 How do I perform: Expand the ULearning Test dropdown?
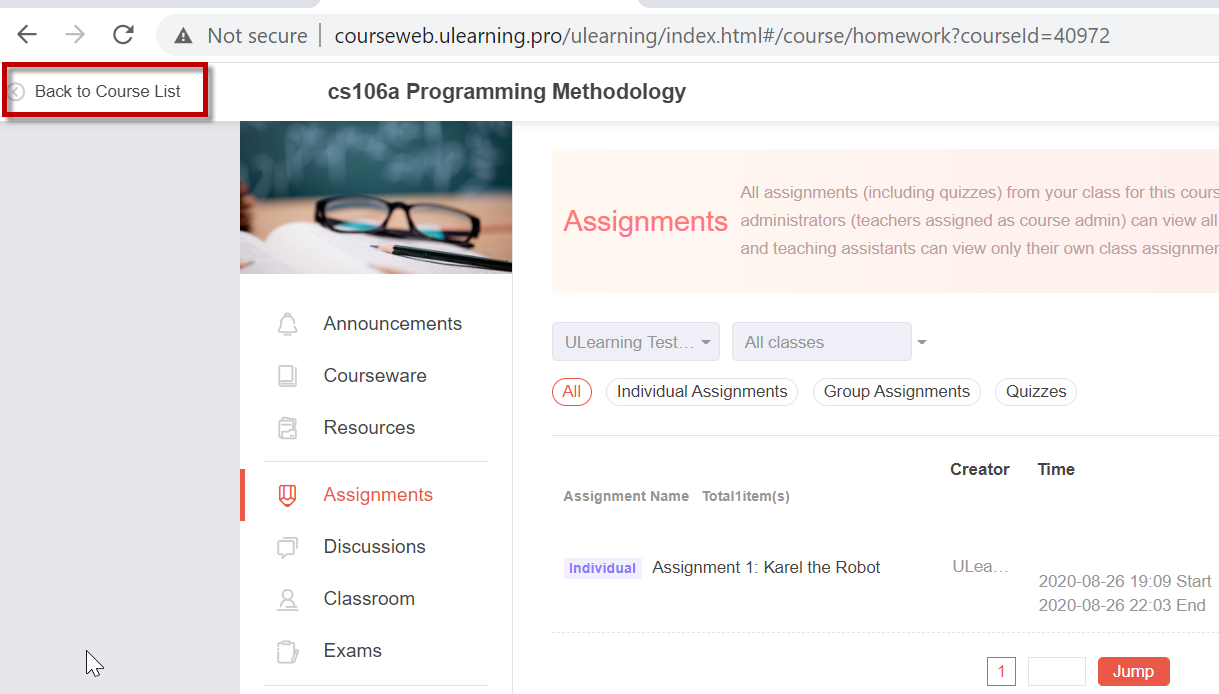tap(636, 342)
